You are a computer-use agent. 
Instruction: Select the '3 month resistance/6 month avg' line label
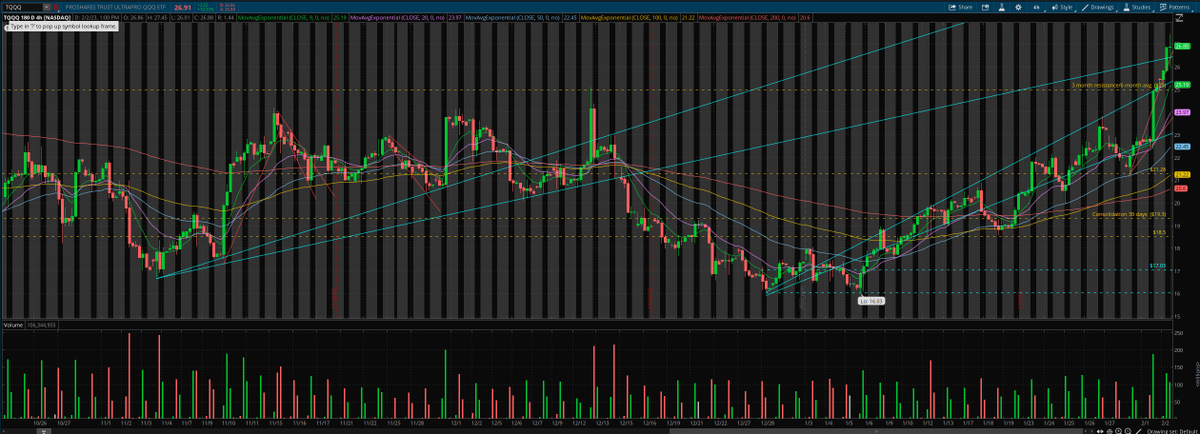[x=1119, y=86]
